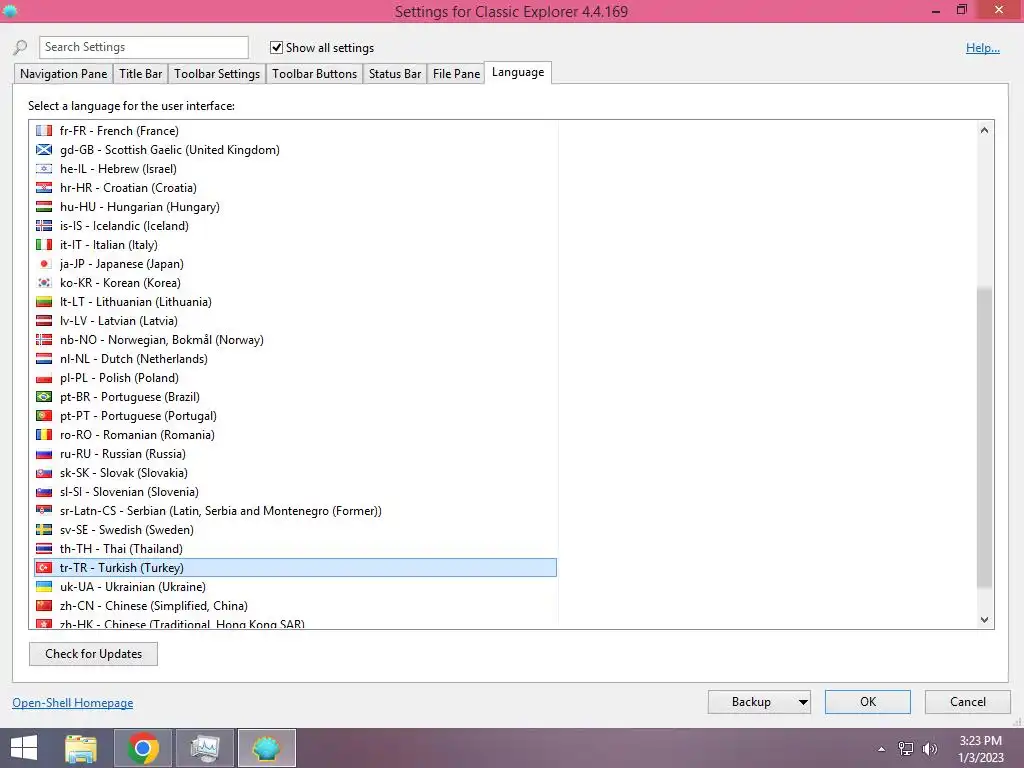Click the Cancel button

tap(967, 702)
